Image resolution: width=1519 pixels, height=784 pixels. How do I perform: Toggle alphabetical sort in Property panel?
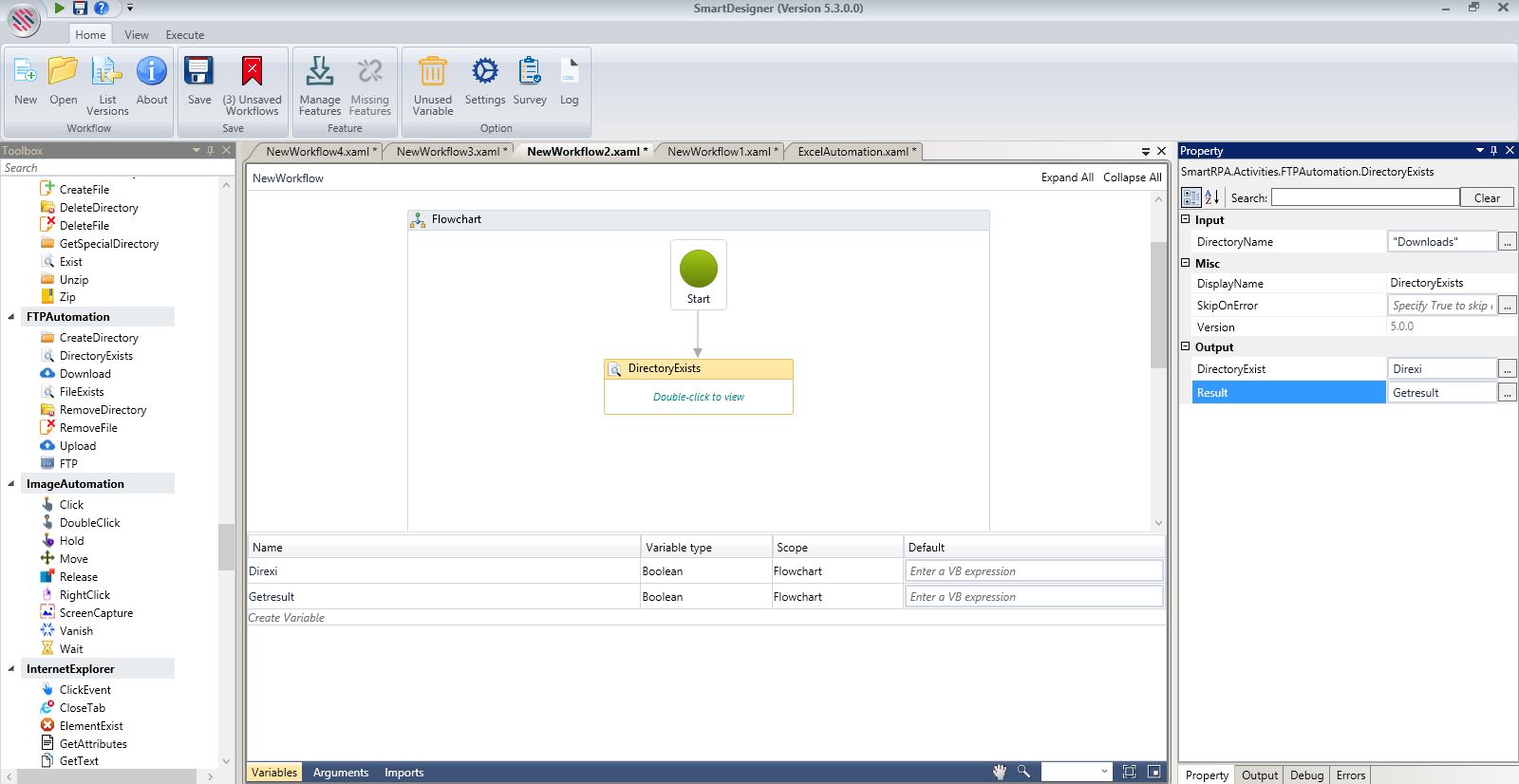click(1212, 197)
